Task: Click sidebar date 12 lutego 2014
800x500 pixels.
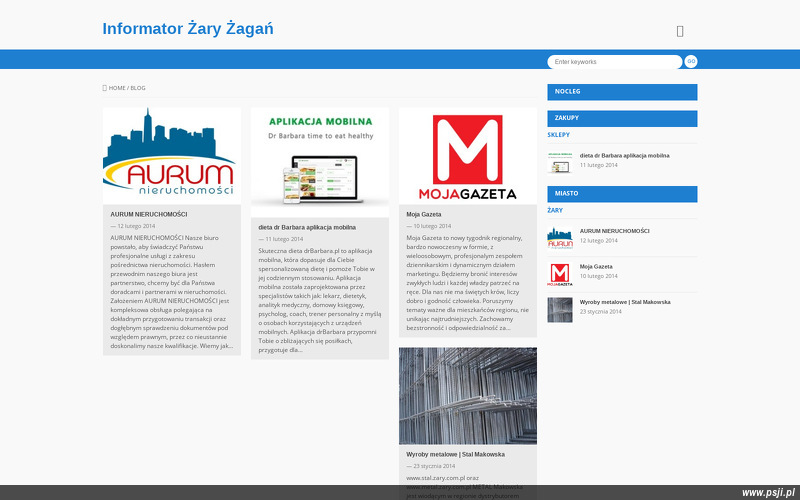Action: point(598,241)
